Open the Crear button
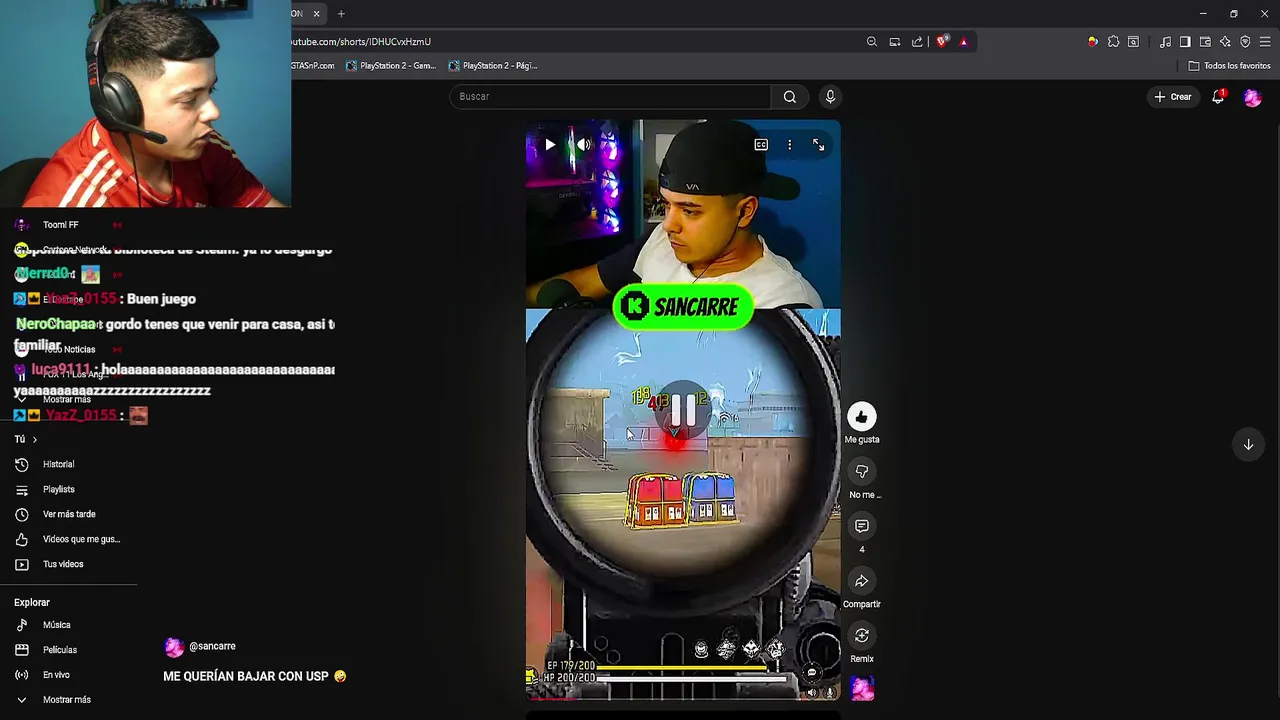The height and width of the screenshot is (720, 1280). (1173, 97)
